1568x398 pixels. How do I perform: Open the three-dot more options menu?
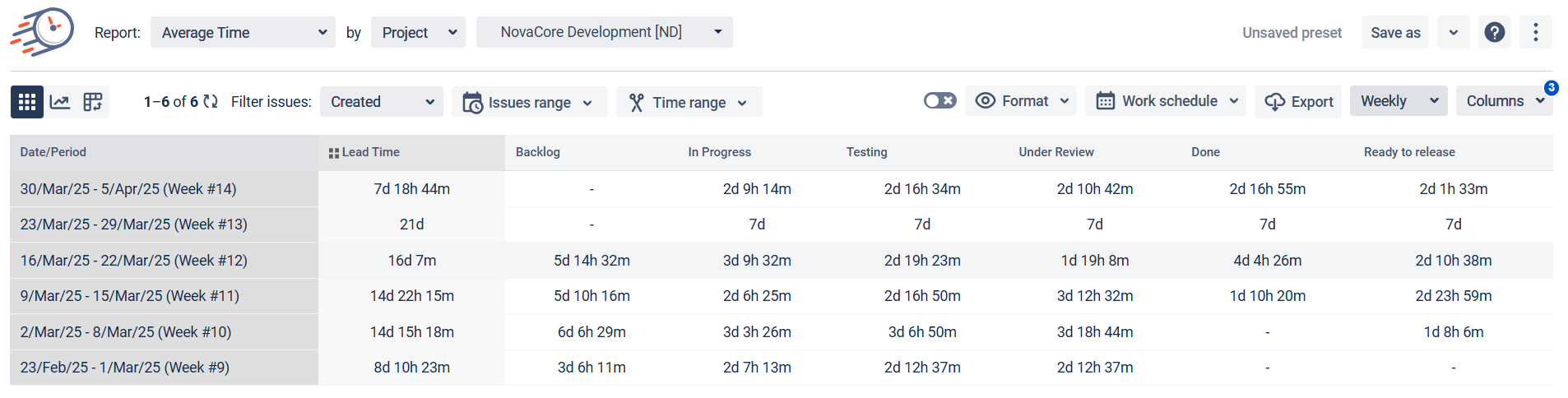(x=1535, y=33)
